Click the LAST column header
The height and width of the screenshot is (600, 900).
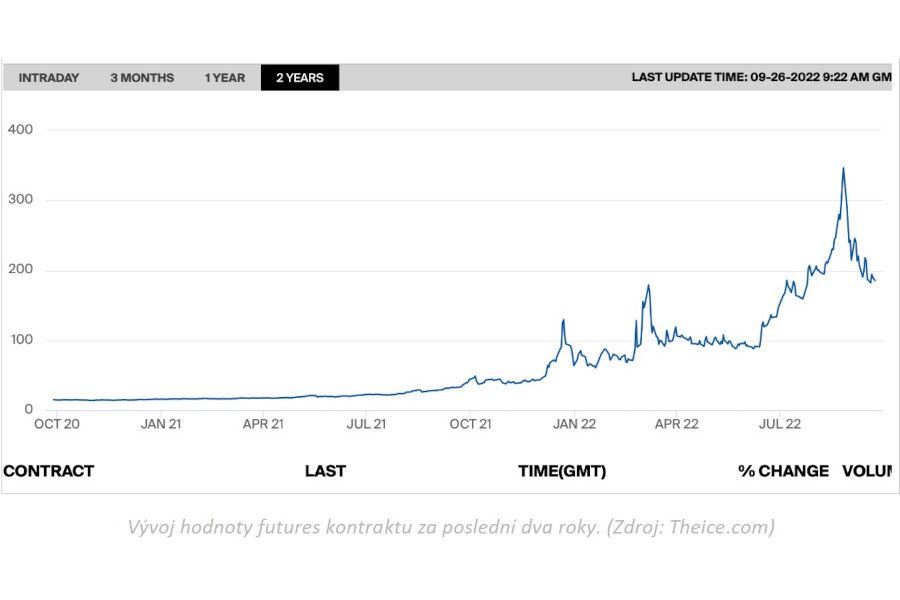325,471
